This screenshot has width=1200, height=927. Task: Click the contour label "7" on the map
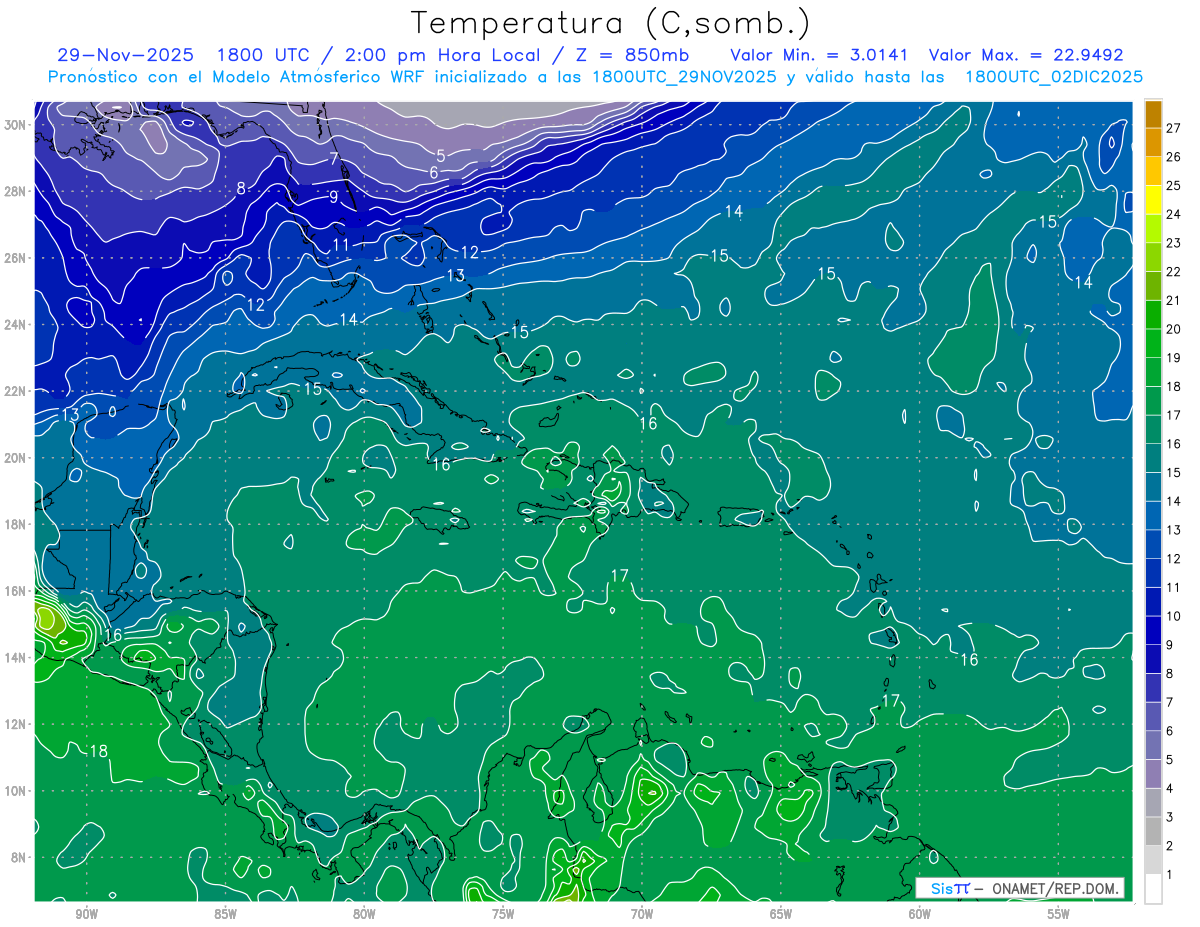pyautogui.click(x=333, y=158)
